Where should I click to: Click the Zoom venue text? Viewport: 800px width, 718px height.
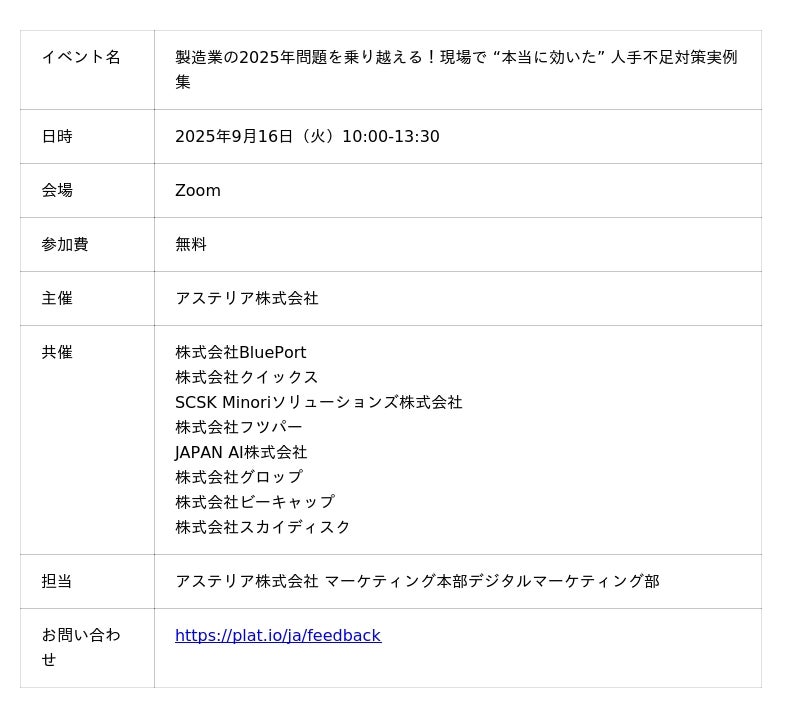tap(198, 190)
